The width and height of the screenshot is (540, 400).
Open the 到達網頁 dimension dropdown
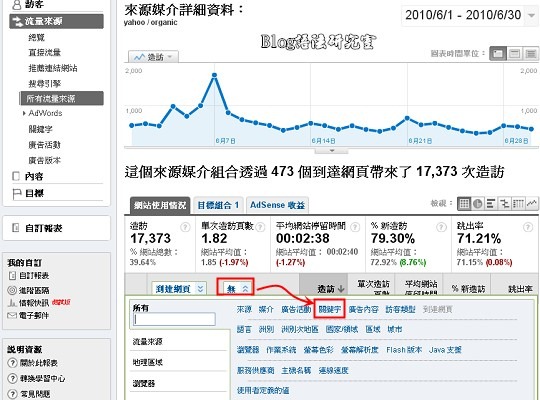click(179, 289)
